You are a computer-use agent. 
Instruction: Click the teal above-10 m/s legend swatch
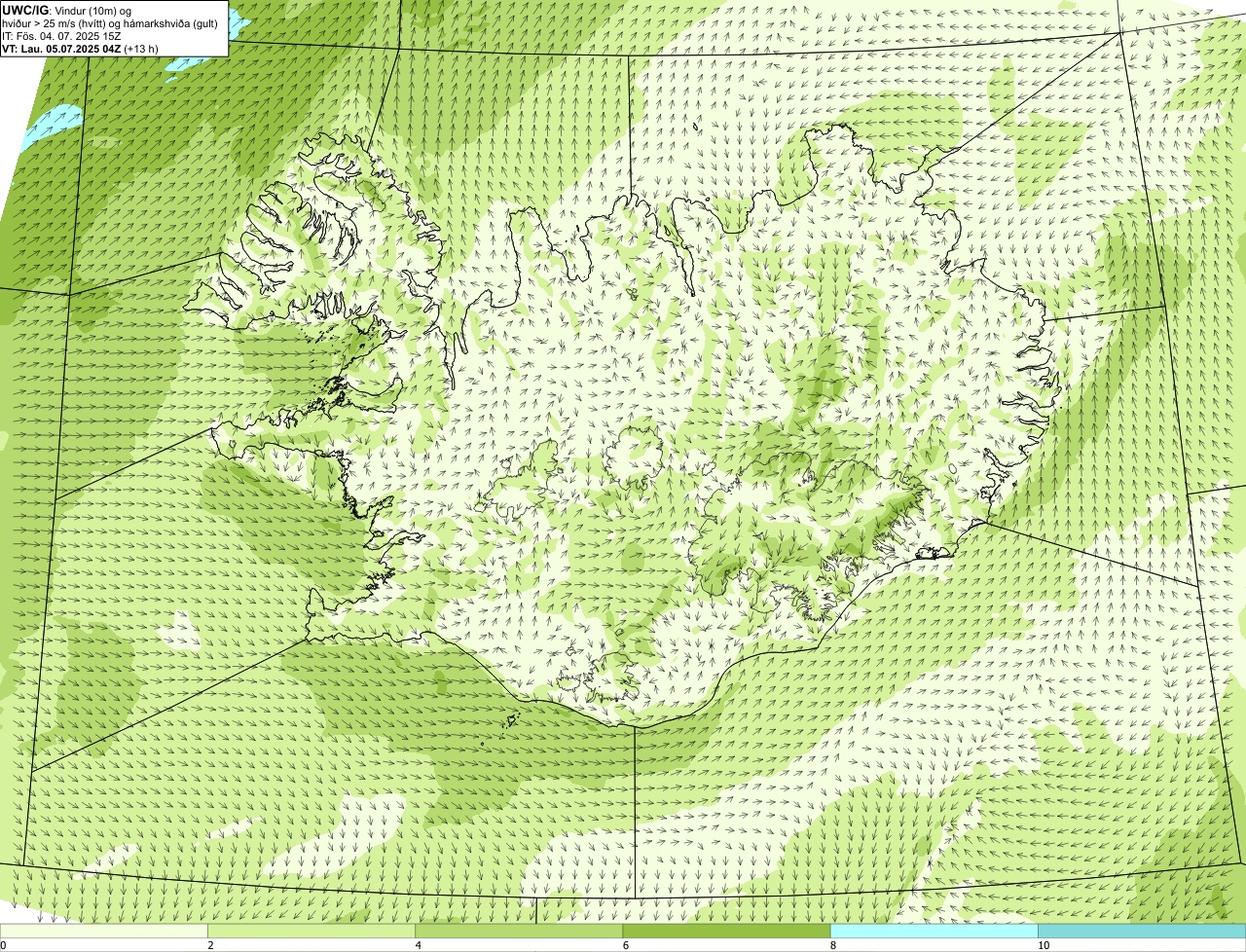pos(1142,932)
